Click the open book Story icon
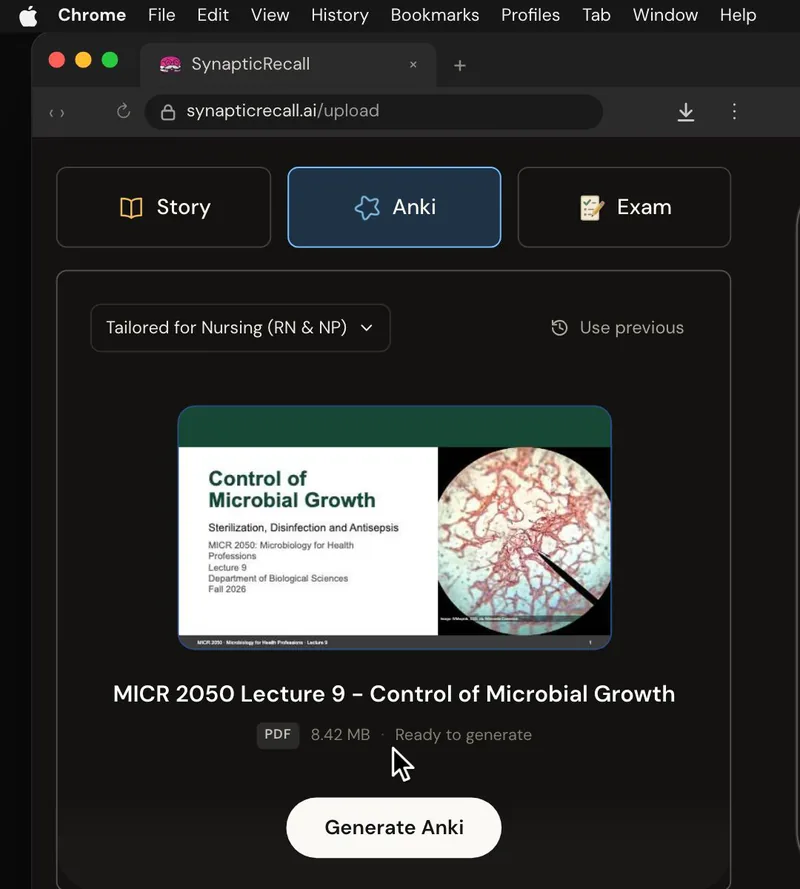 click(x=131, y=208)
